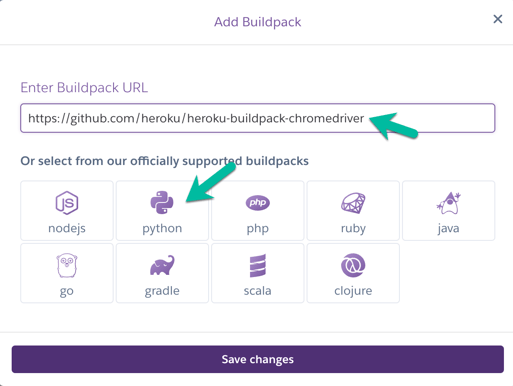Select the go gopher icon
This screenshot has height=386, width=513.
coord(67,265)
